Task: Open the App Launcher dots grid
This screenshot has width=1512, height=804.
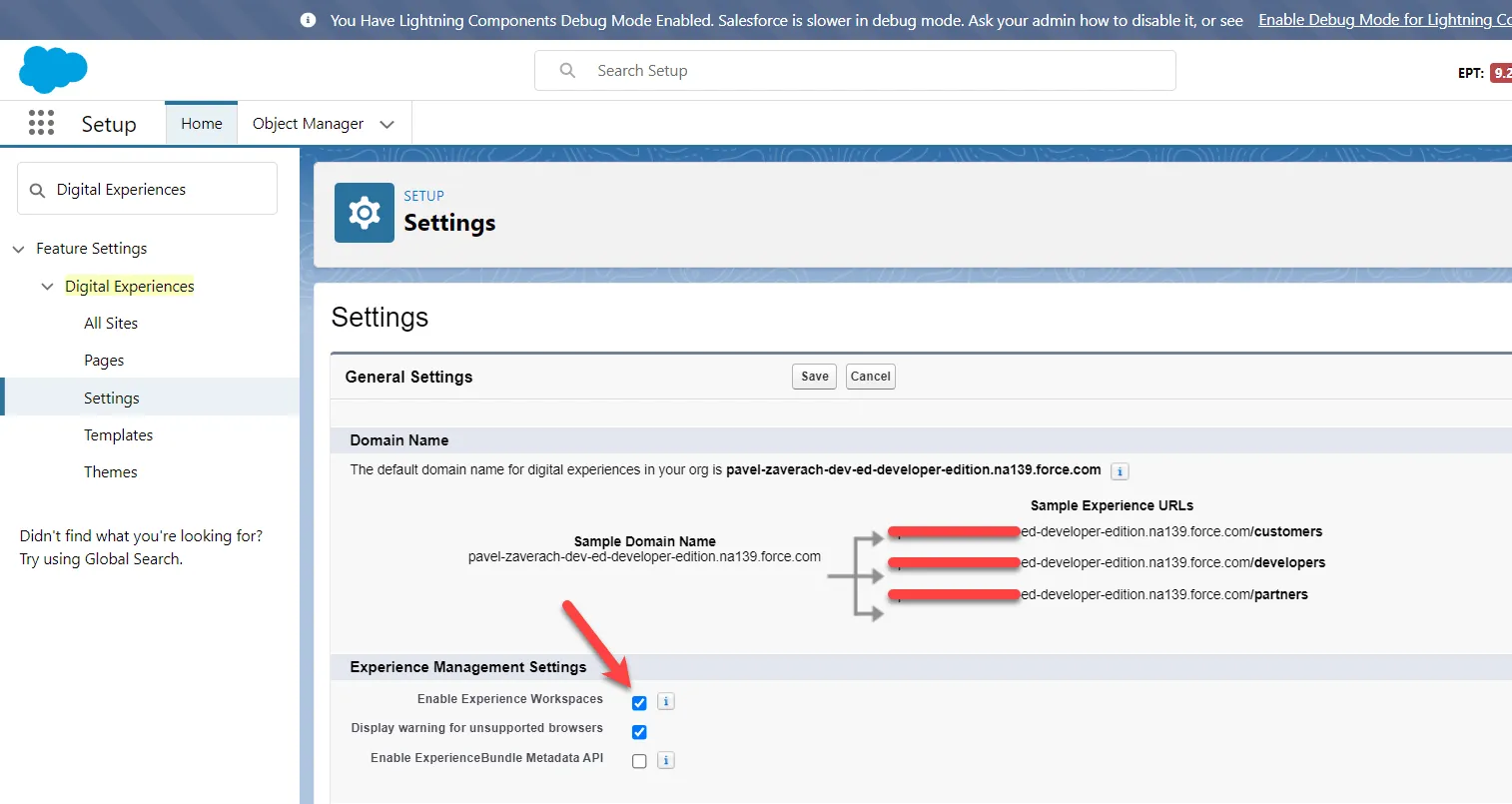Action: click(x=41, y=123)
